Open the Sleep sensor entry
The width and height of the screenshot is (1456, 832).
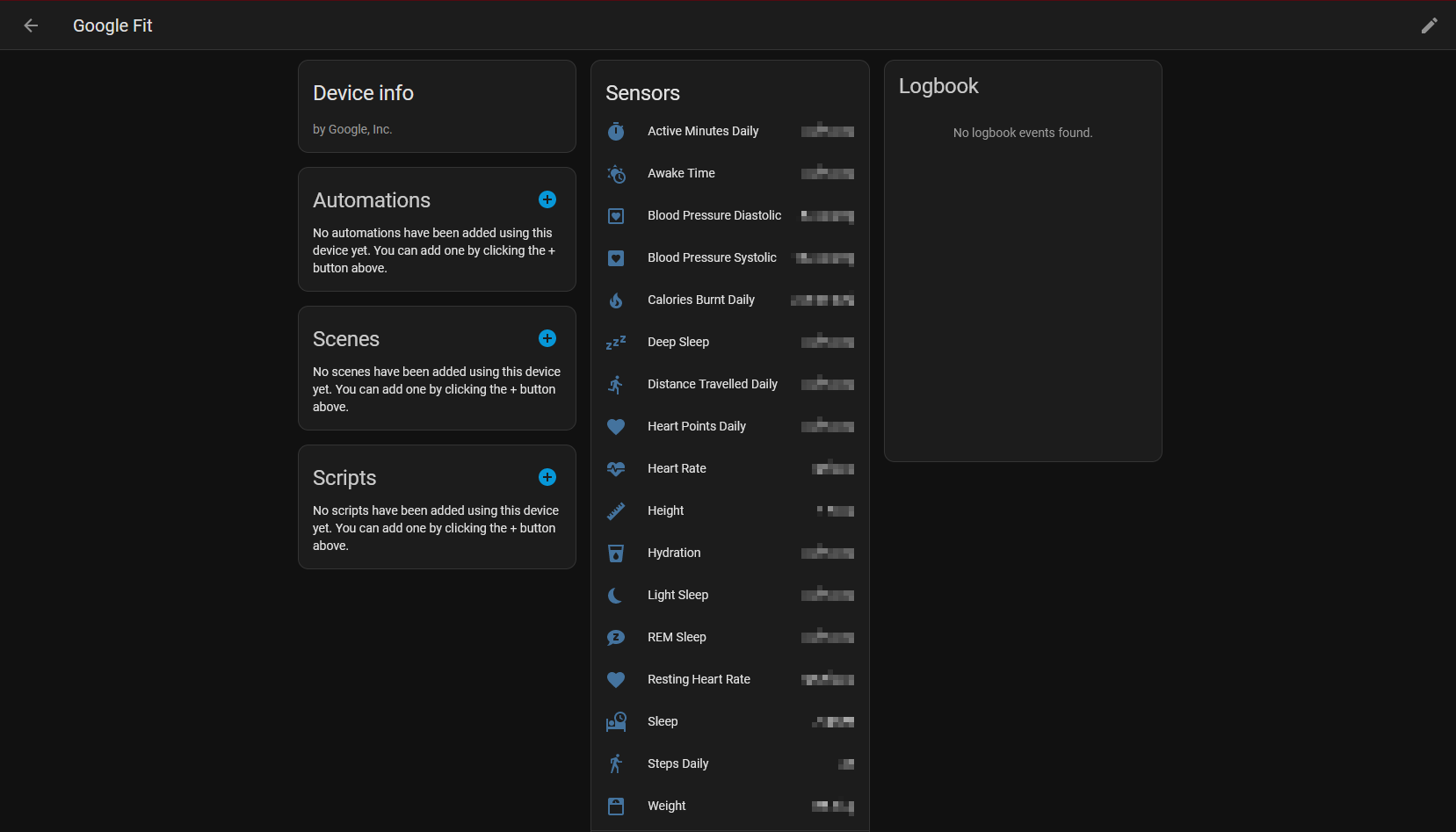click(x=730, y=721)
